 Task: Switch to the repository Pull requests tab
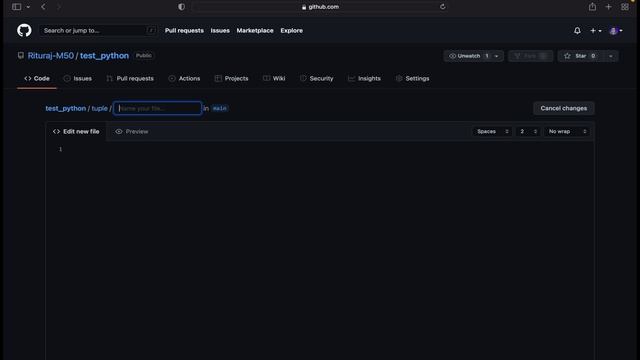tap(130, 78)
